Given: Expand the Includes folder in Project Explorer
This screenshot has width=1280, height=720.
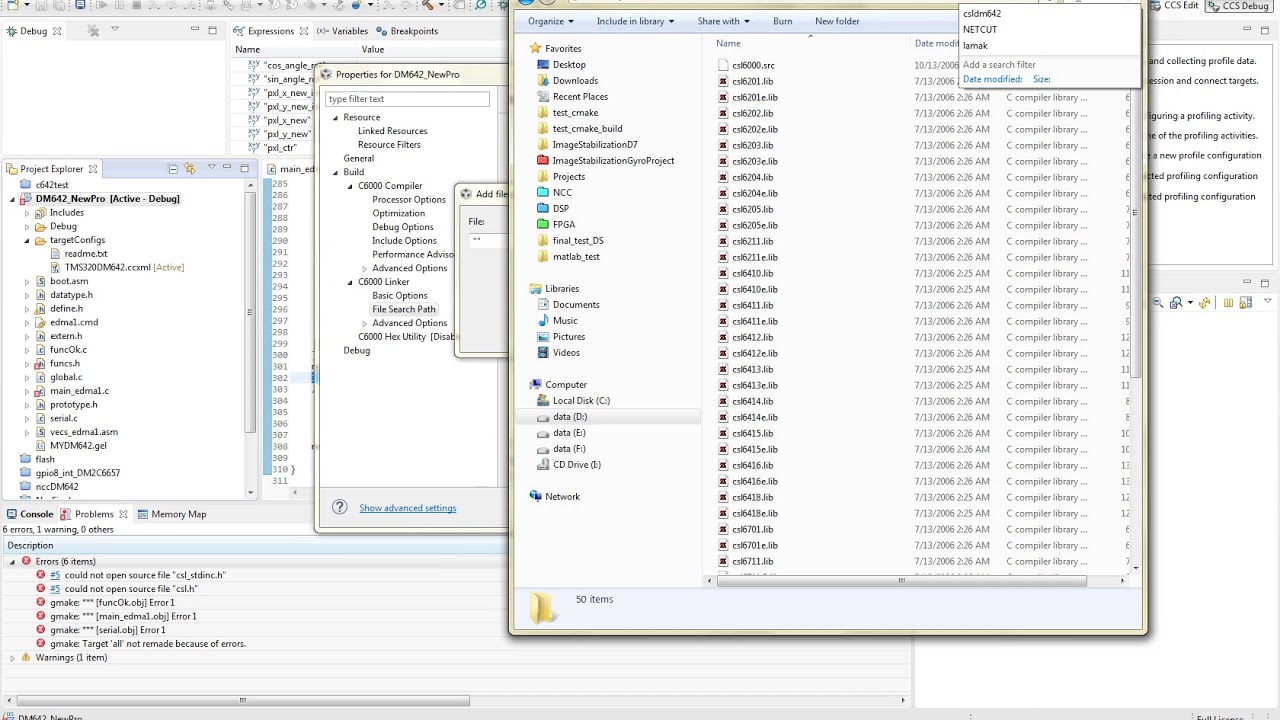Looking at the screenshot, I should coord(28,213).
